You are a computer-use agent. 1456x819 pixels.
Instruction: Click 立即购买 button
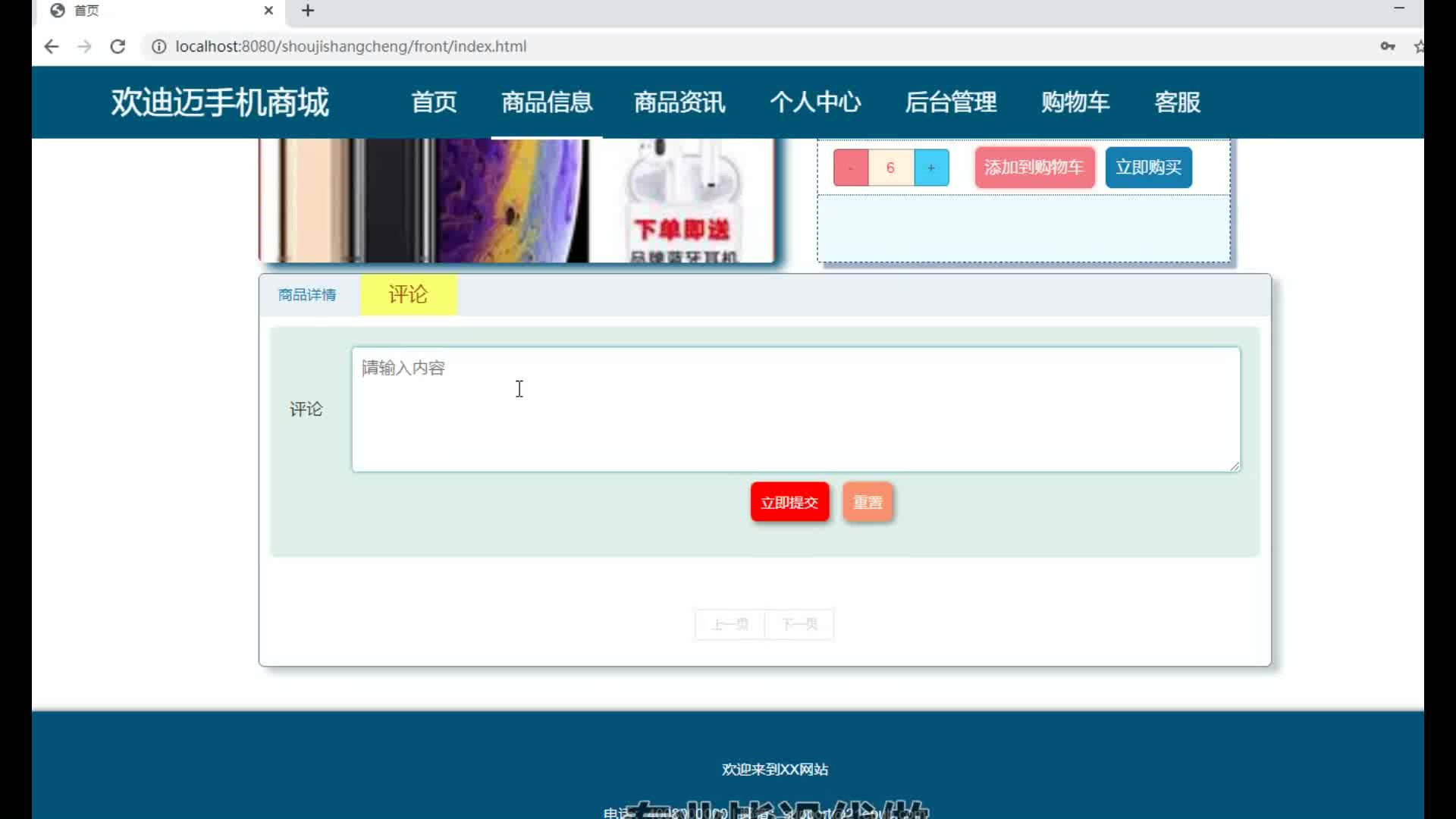[1148, 168]
